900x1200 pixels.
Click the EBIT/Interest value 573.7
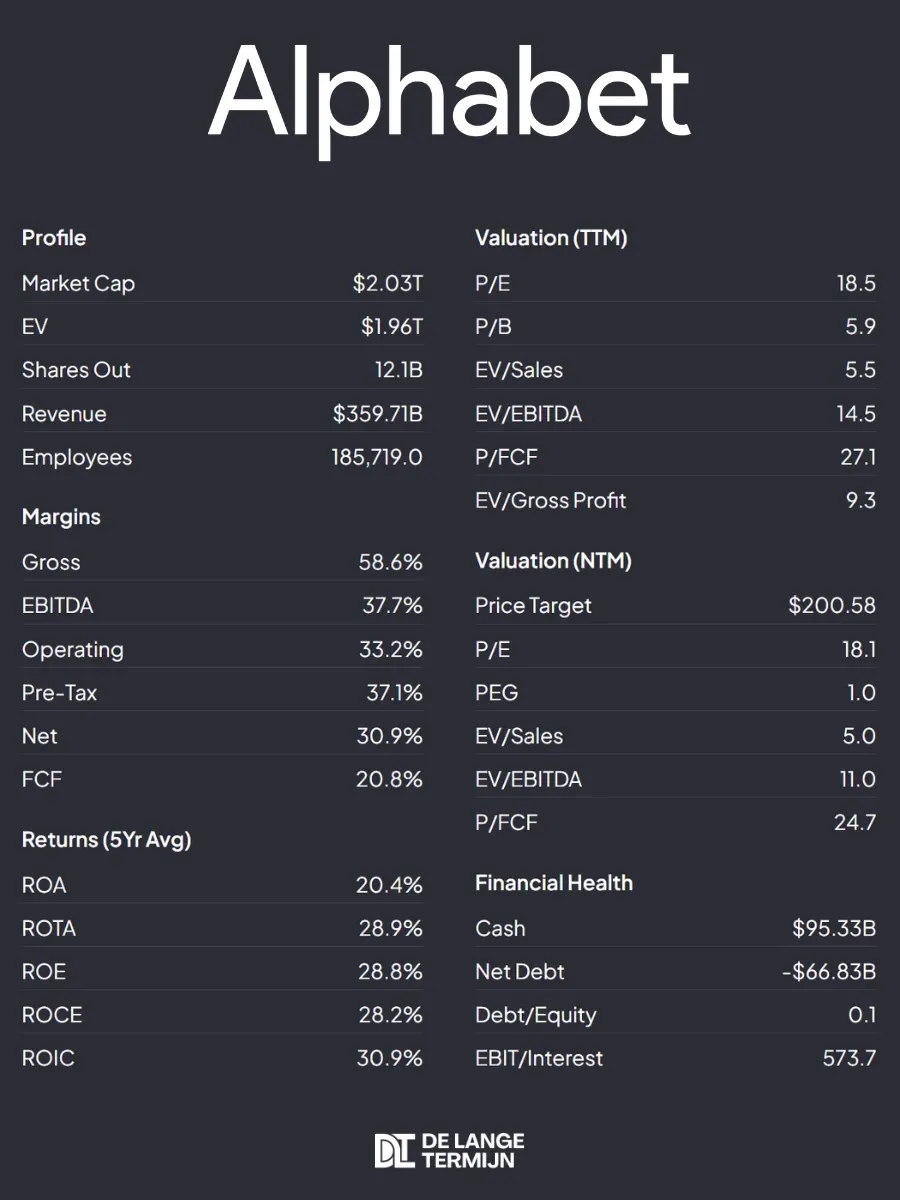point(850,1058)
